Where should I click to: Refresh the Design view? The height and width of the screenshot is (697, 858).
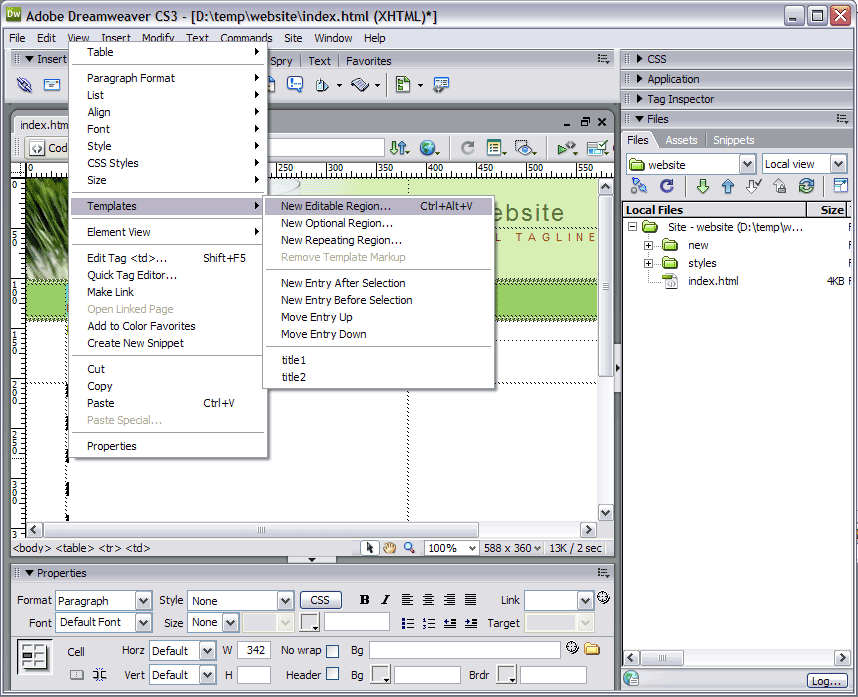tap(467, 147)
